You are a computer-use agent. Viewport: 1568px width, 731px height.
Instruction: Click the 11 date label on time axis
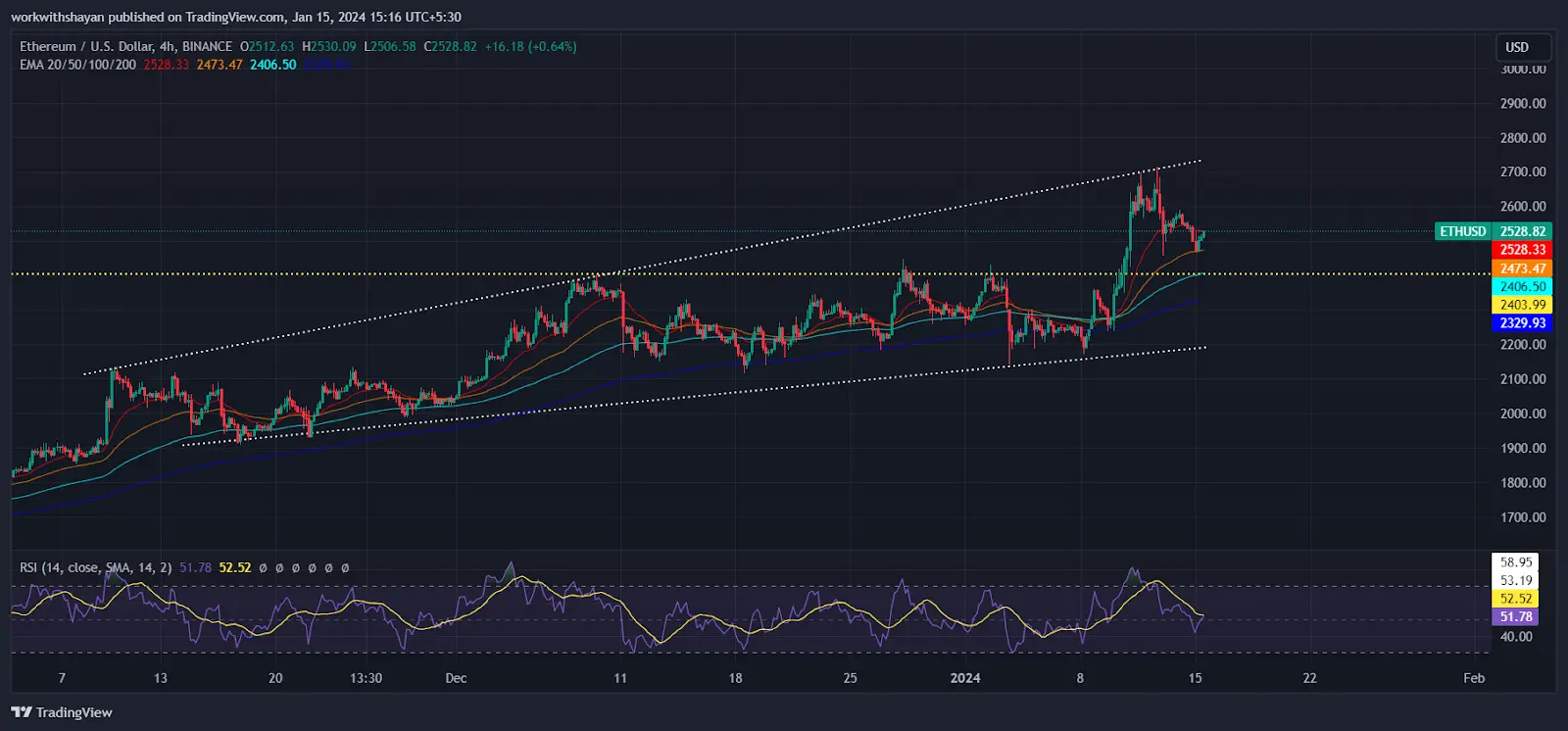[x=620, y=678]
